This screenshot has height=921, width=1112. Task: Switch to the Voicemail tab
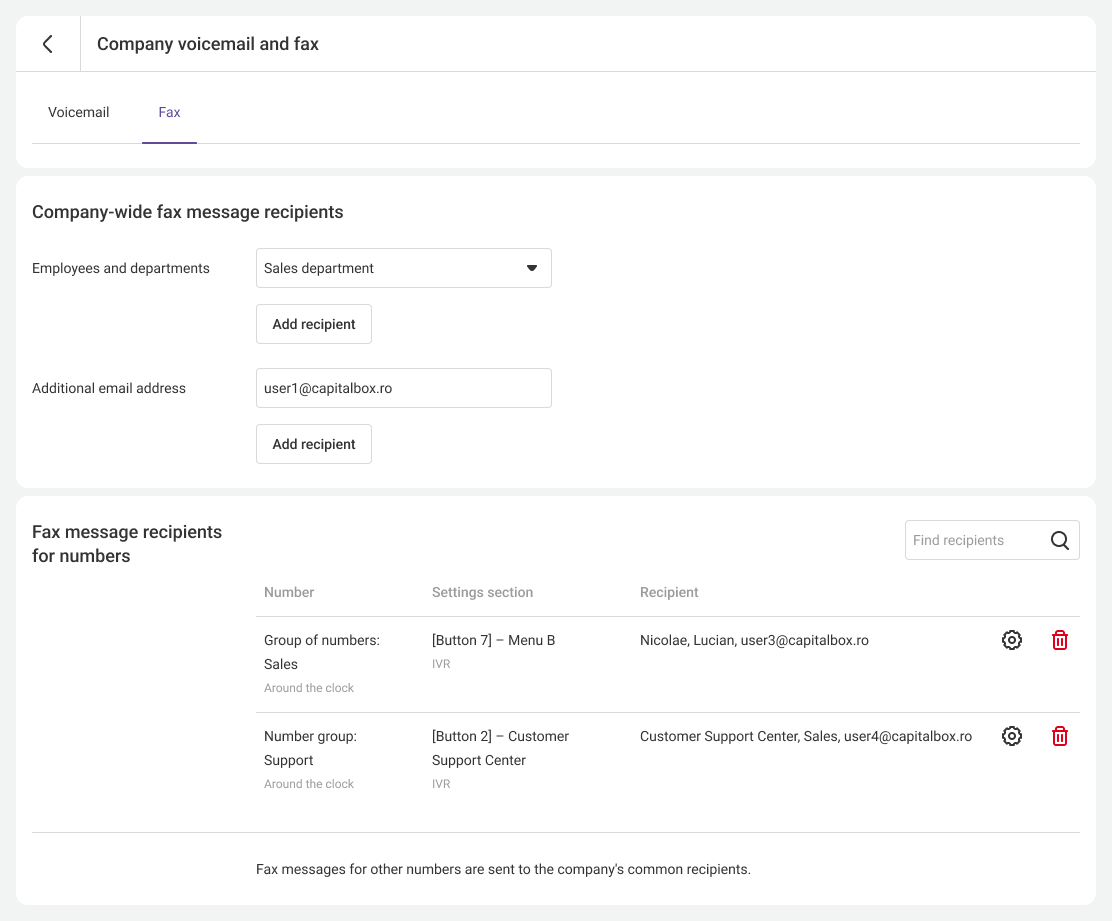(x=79, y=112)
